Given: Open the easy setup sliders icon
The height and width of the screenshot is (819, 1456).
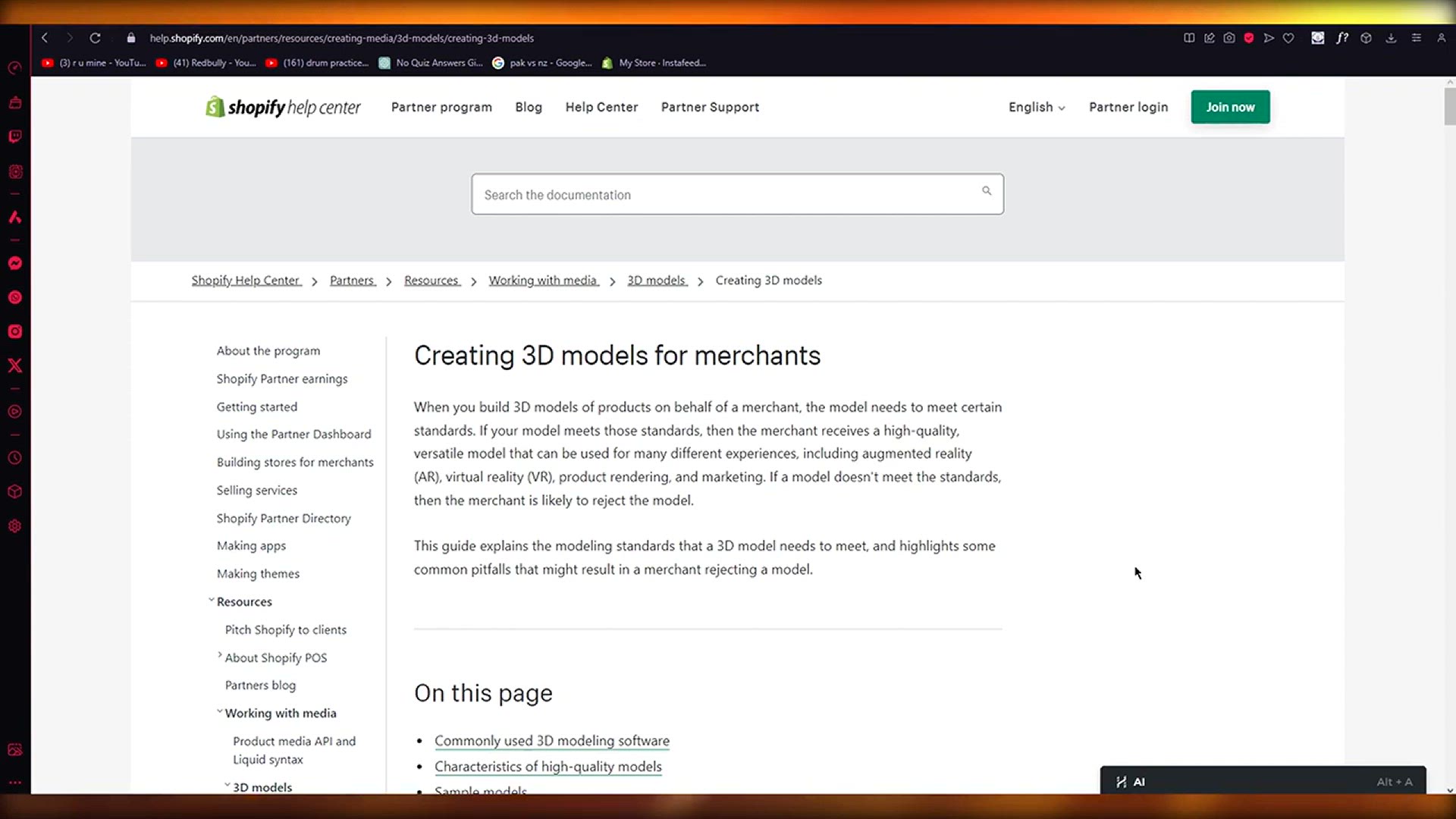Looking at the screenshot, I should 1416,38.
